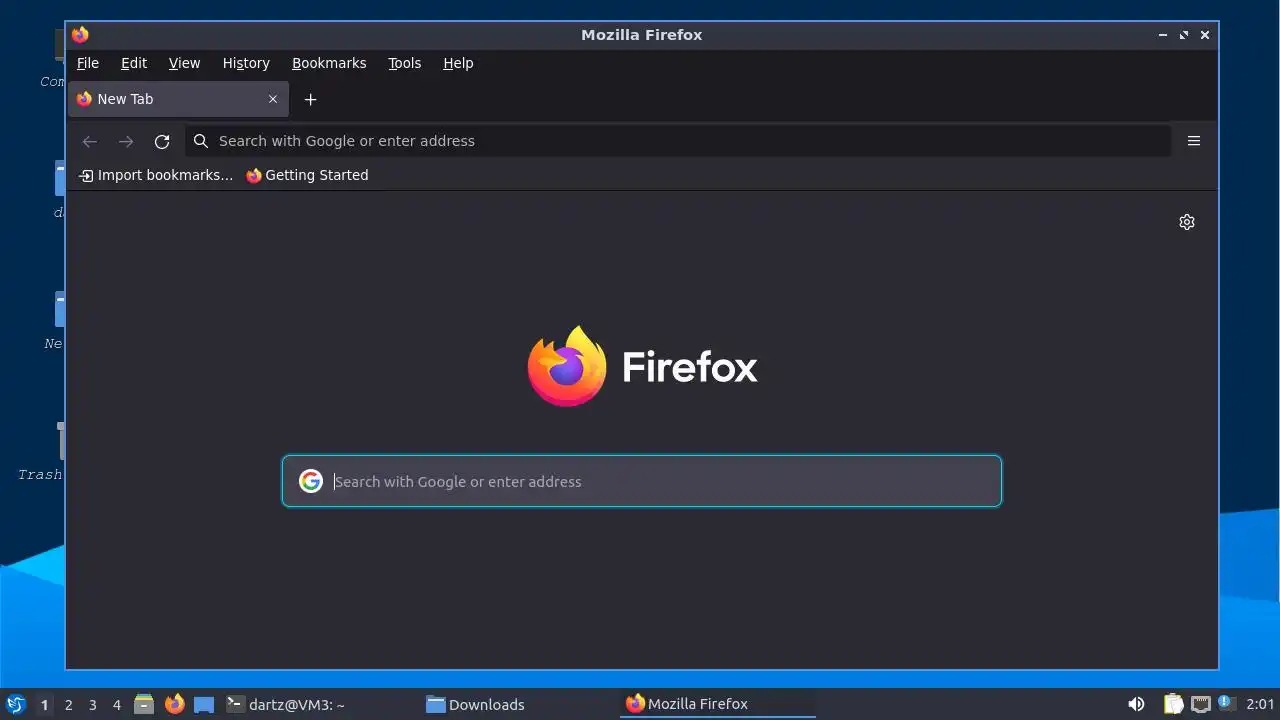Click the magnifier icon in address bar

[x=201, y=141]
